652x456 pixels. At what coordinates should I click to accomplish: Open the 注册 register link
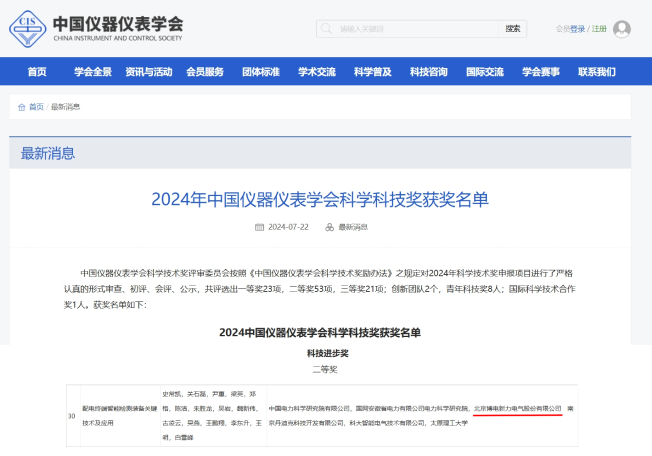click(599, 29)
